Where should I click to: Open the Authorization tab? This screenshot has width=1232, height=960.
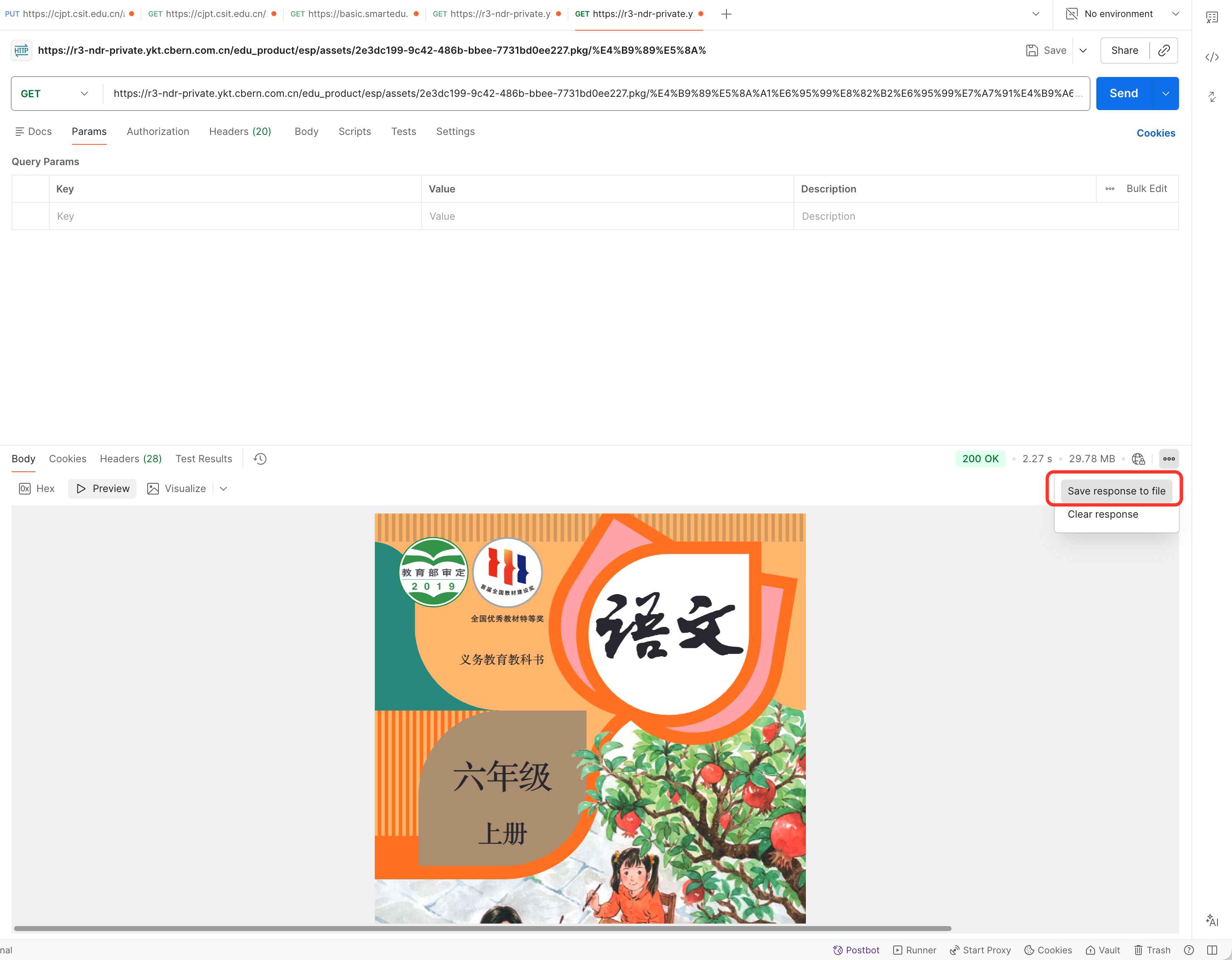pyautogui.click(x=158, y=132)
